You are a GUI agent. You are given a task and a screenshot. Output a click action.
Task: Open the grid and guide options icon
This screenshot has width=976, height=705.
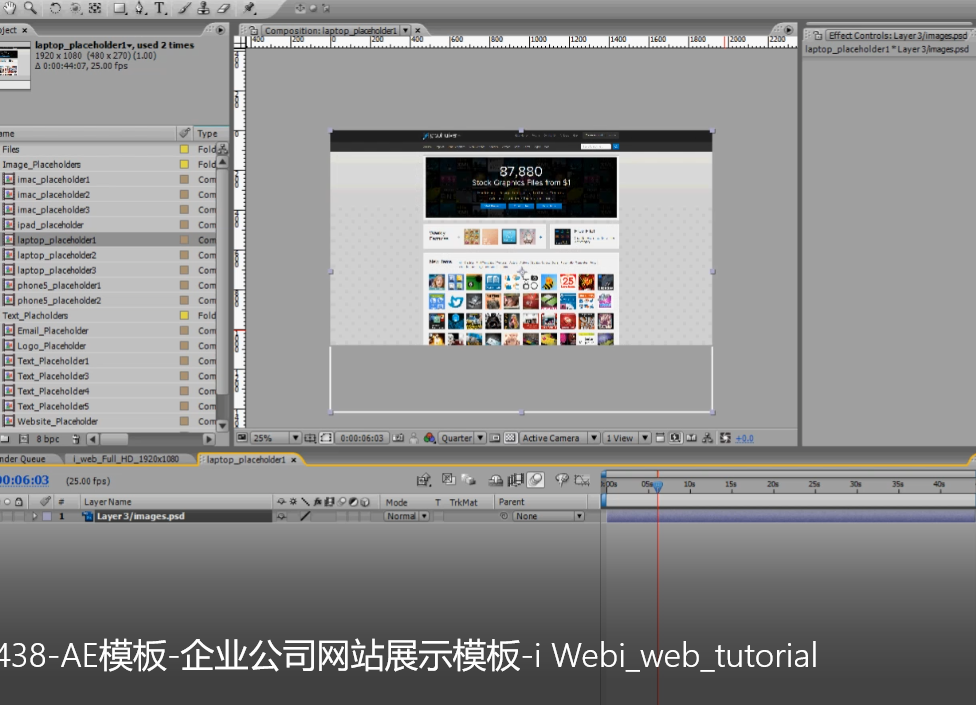coord(310,438)
